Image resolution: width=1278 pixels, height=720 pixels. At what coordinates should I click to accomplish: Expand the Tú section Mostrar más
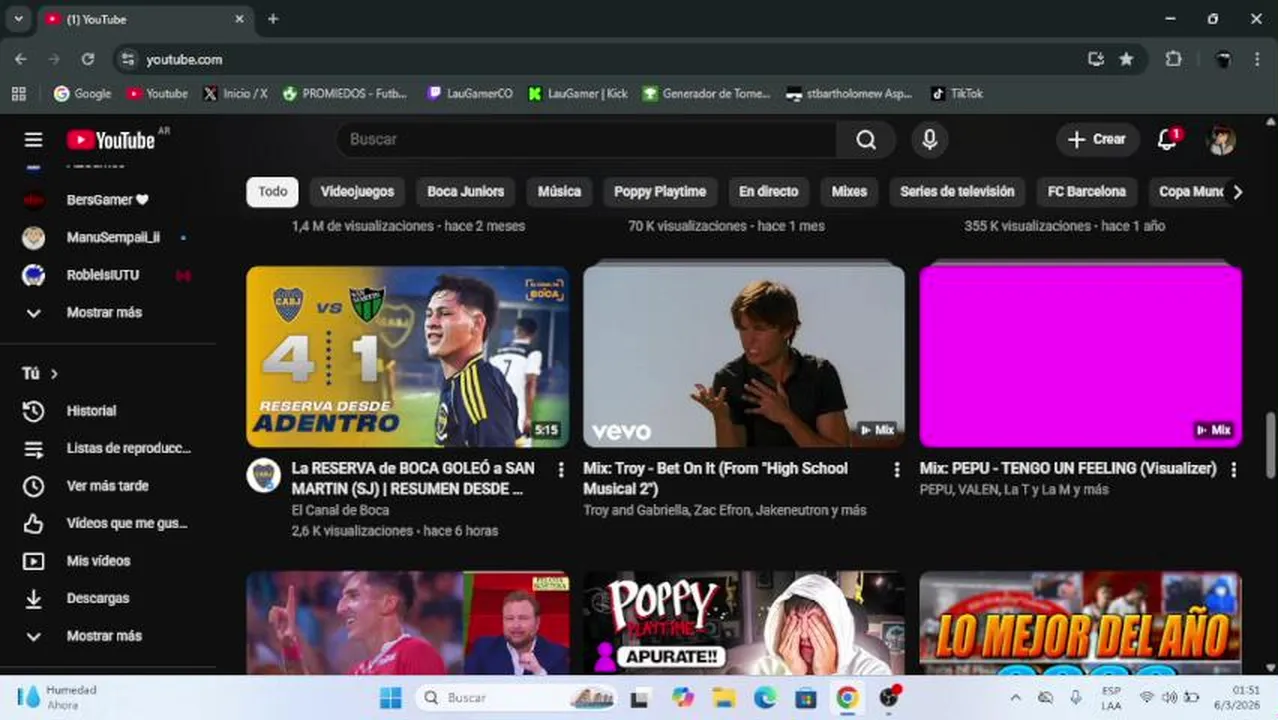[104, 636]
